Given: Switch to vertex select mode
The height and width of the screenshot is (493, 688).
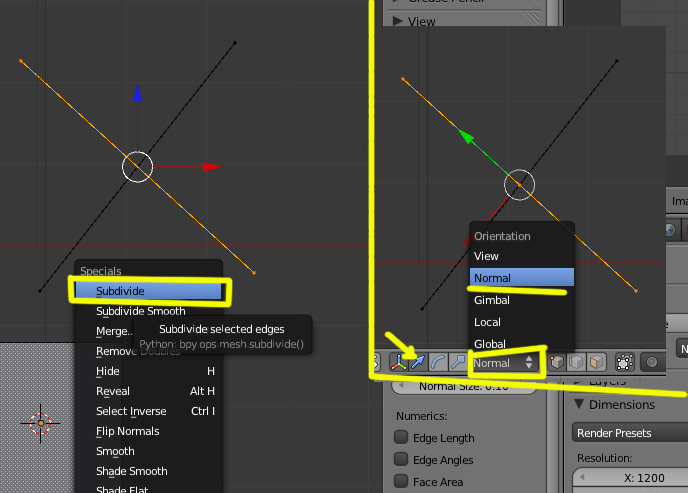Looking at the screenshot, I should click(x=557, y=362).
